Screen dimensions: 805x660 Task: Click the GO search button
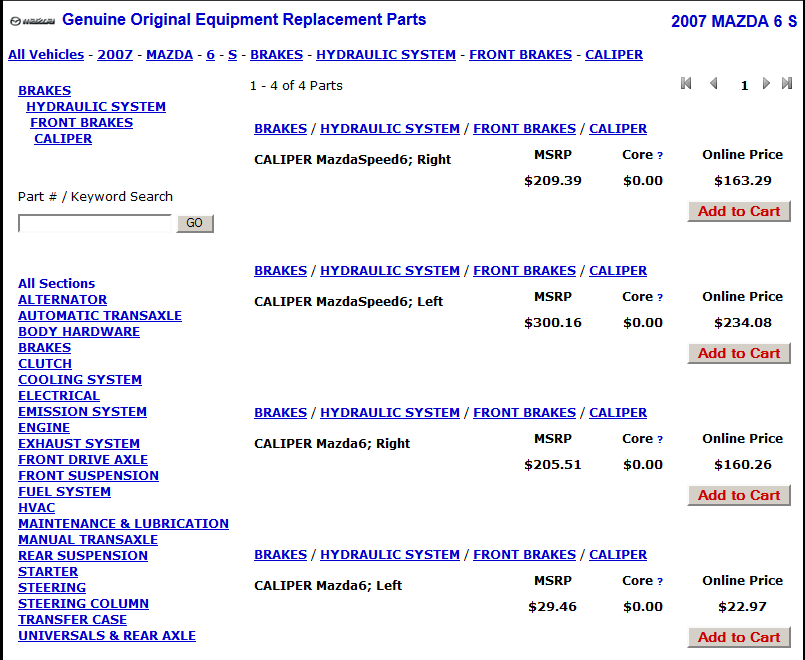click(195, 223)
